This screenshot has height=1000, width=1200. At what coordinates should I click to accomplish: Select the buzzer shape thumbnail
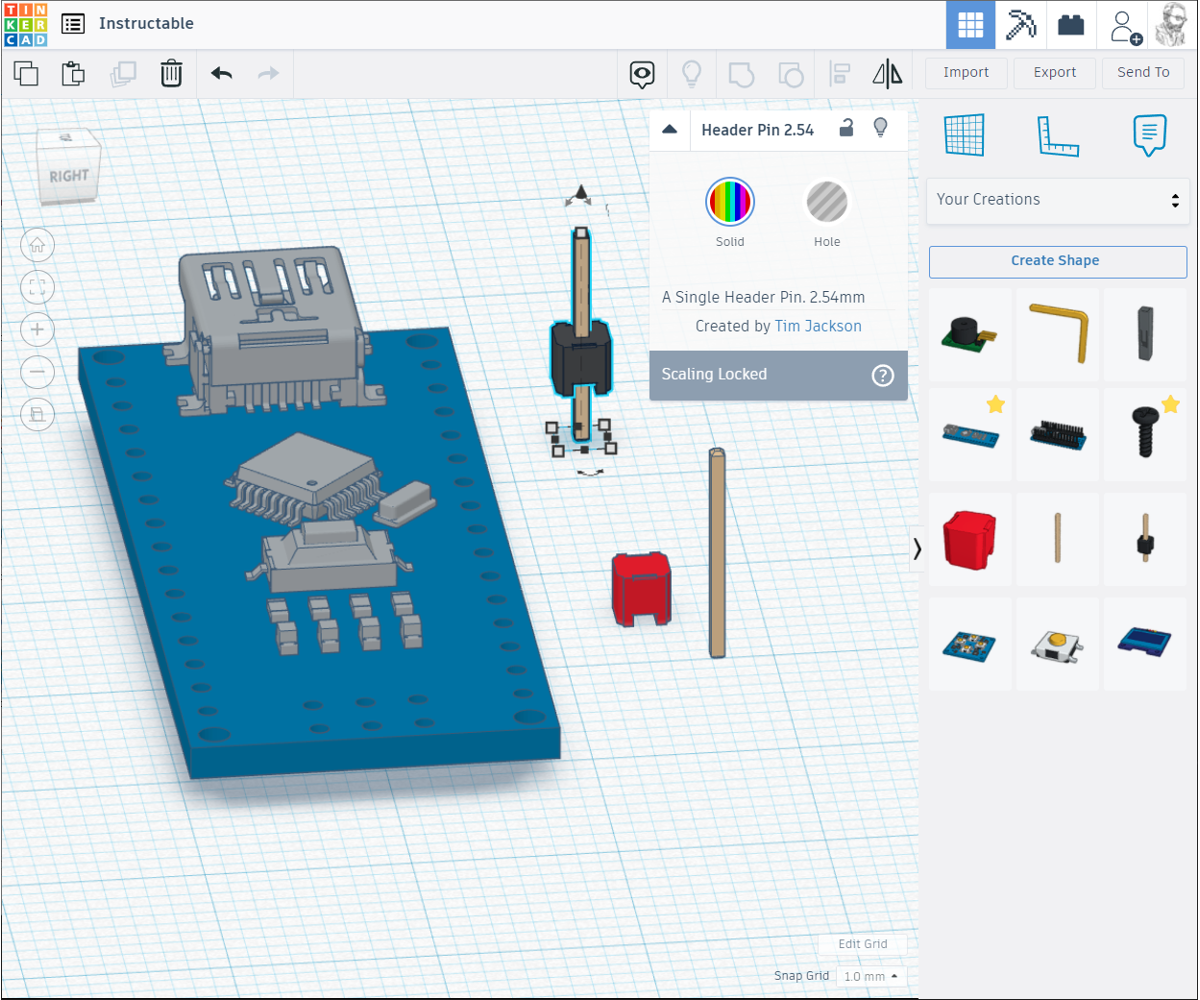971,335
